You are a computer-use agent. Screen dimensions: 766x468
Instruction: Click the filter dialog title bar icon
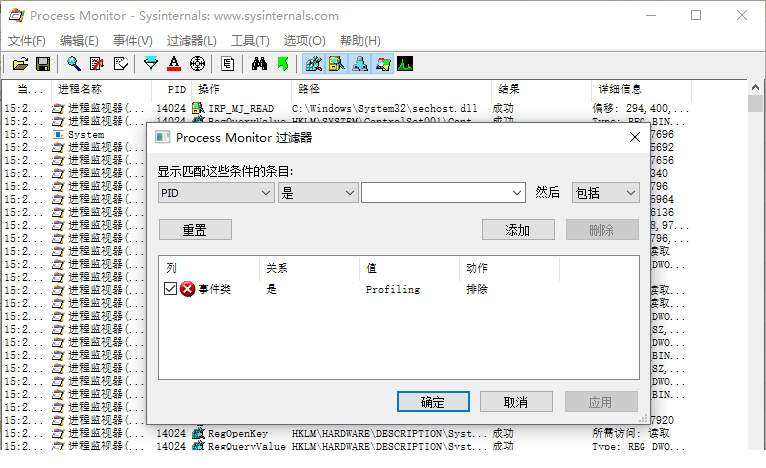pos(162,137)
